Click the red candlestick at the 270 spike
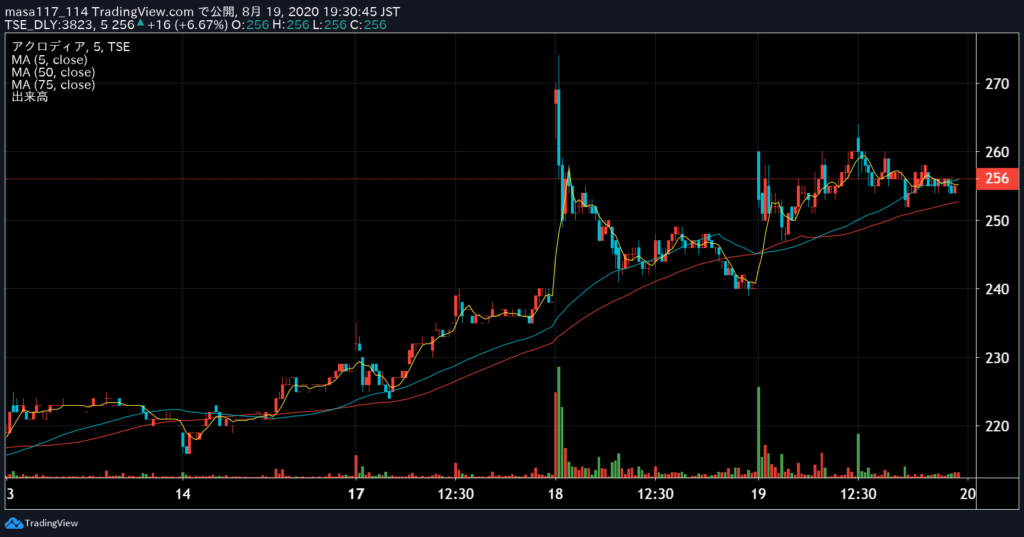Screen dimensions: 1024x537 (x=556, y=97)
